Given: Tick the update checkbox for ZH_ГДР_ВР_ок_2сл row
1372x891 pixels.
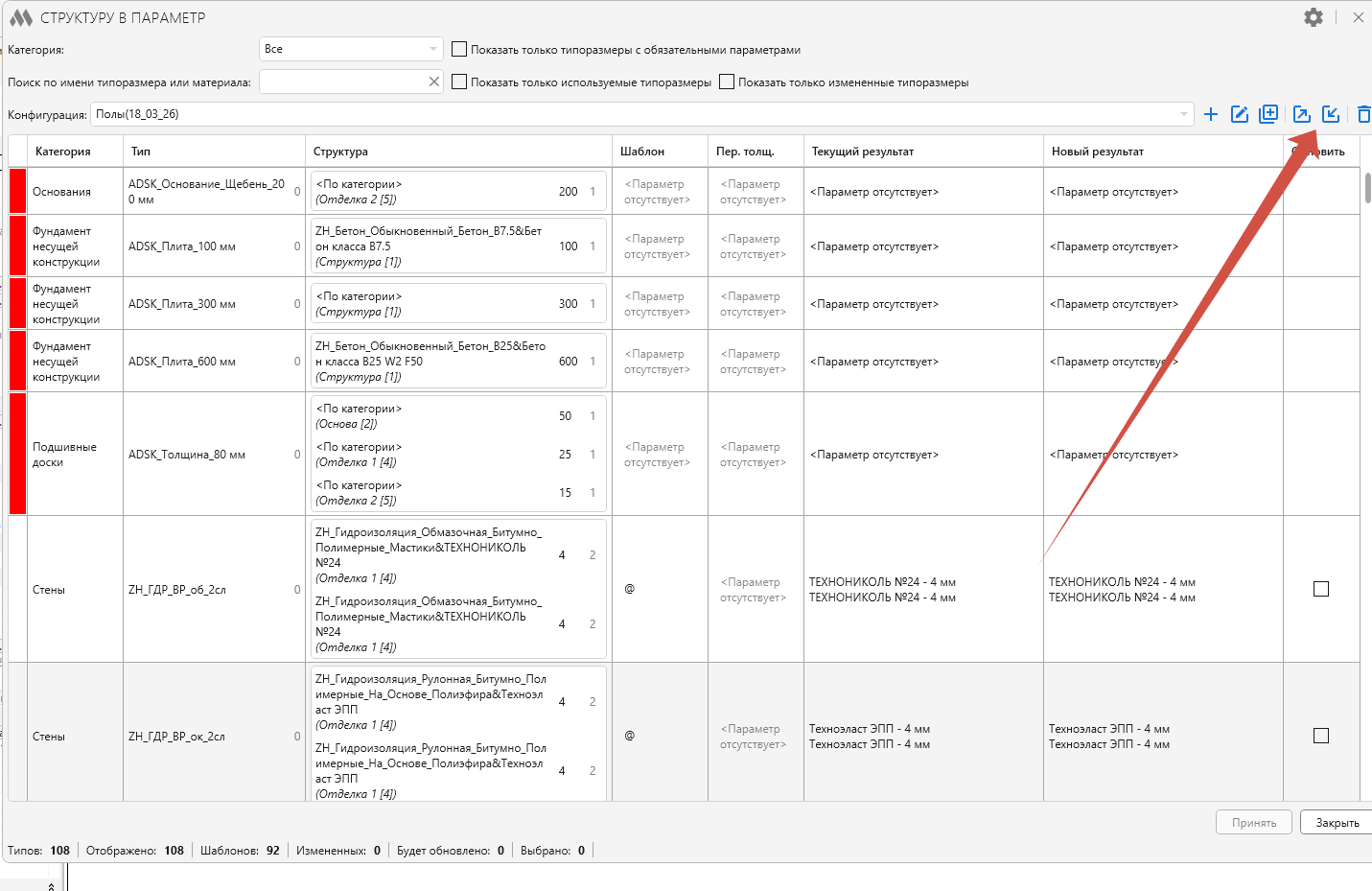Looking at the screenshot, I should click(x=1321, y=736).
